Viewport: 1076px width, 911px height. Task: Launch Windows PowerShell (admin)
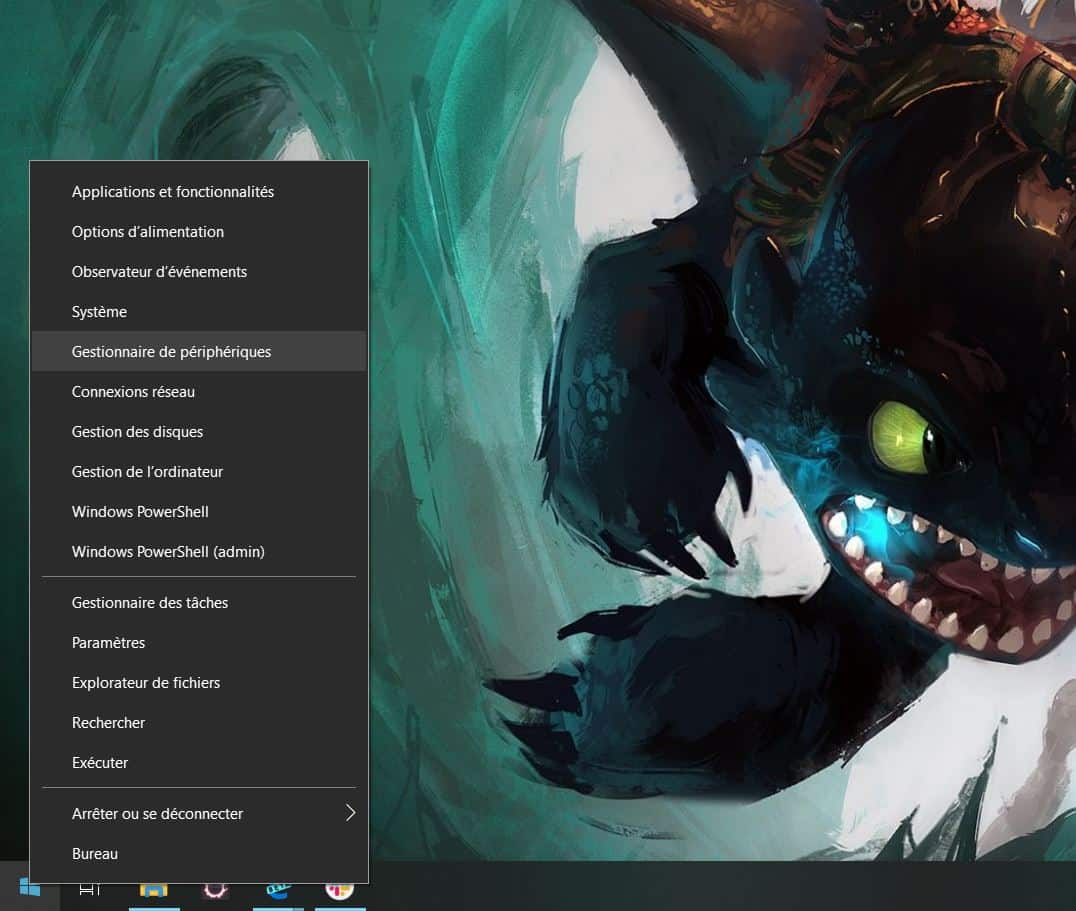(168, 552)
